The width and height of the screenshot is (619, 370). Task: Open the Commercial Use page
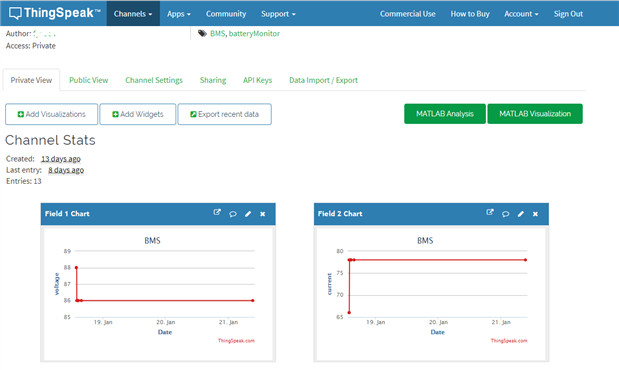407,14
